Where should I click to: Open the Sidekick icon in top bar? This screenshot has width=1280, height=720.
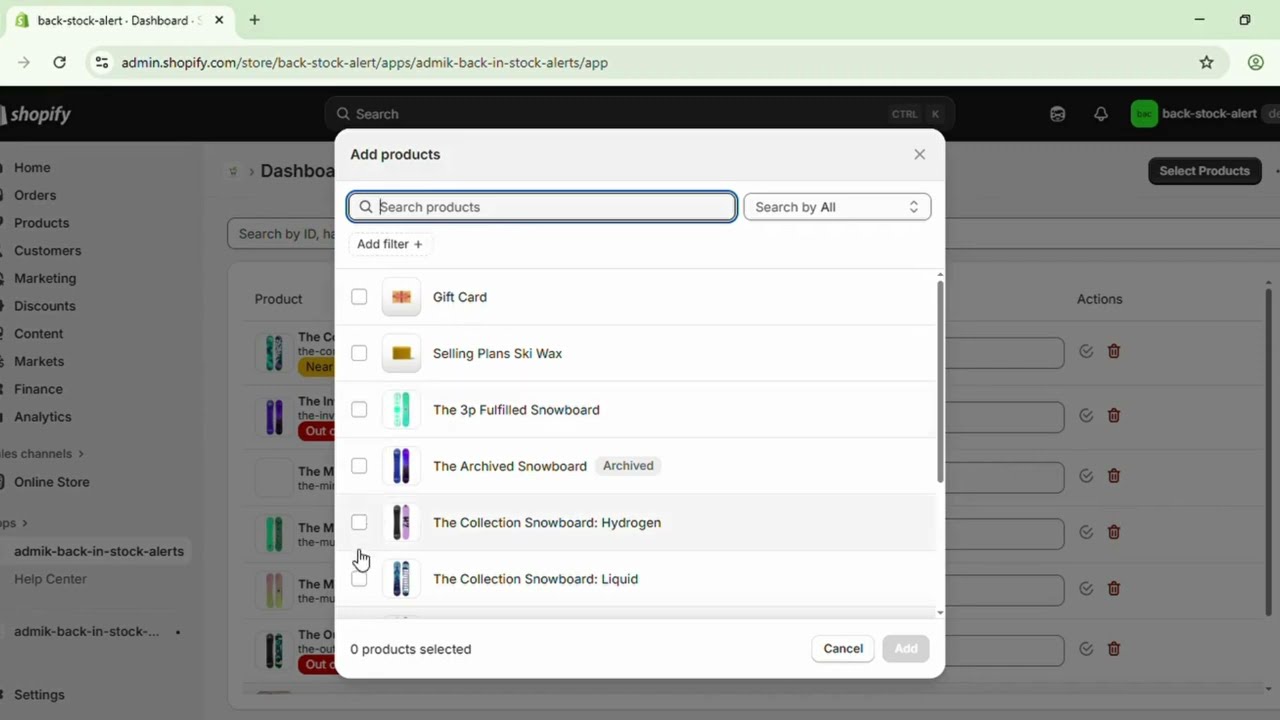1057,114
